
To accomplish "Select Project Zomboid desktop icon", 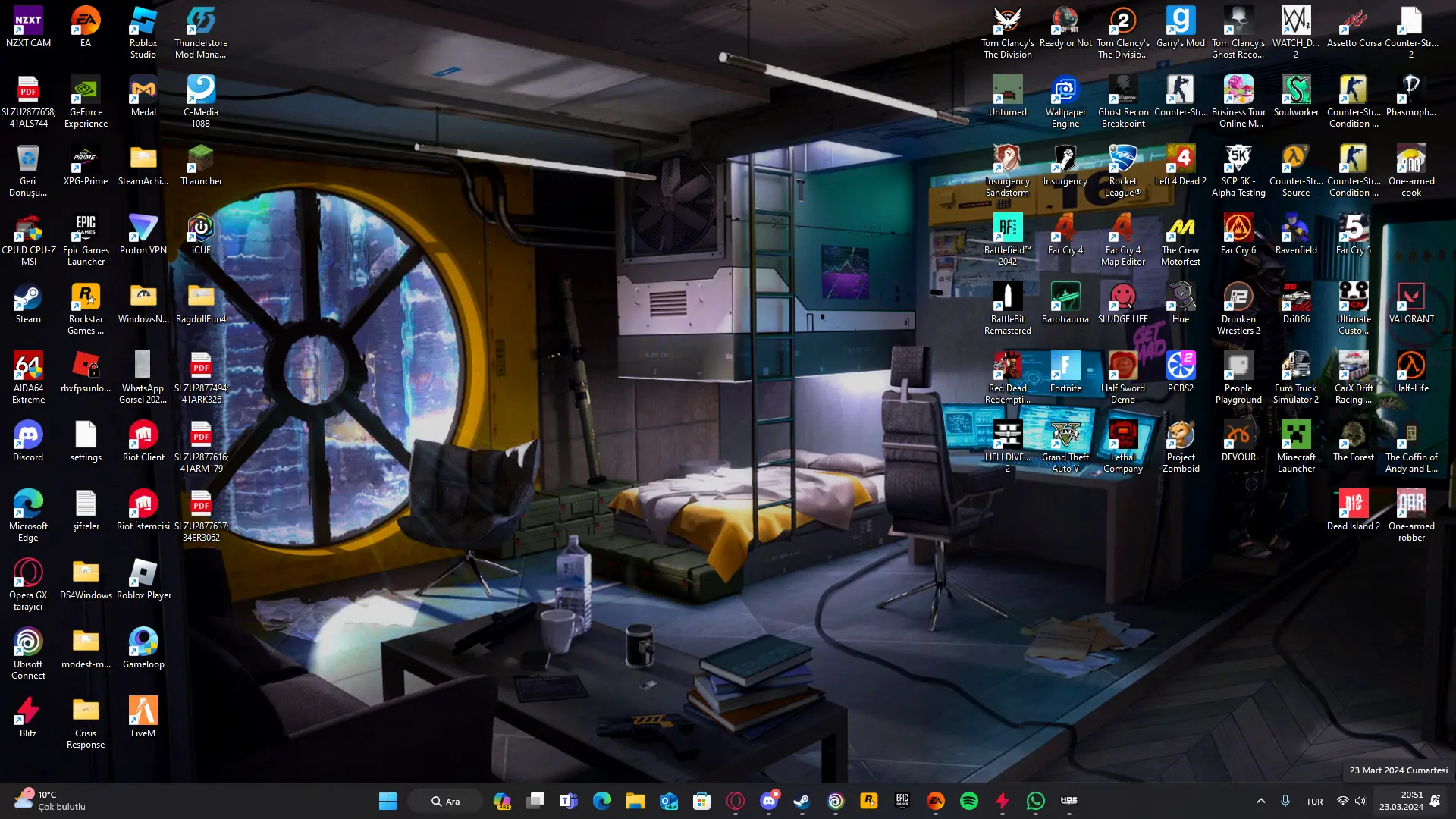I will coord(1181,447).
